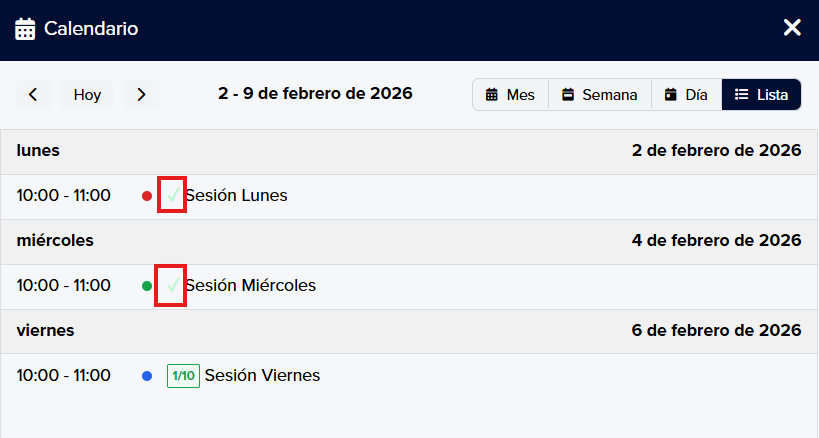Click the calendar icon in header

point(26,28)
